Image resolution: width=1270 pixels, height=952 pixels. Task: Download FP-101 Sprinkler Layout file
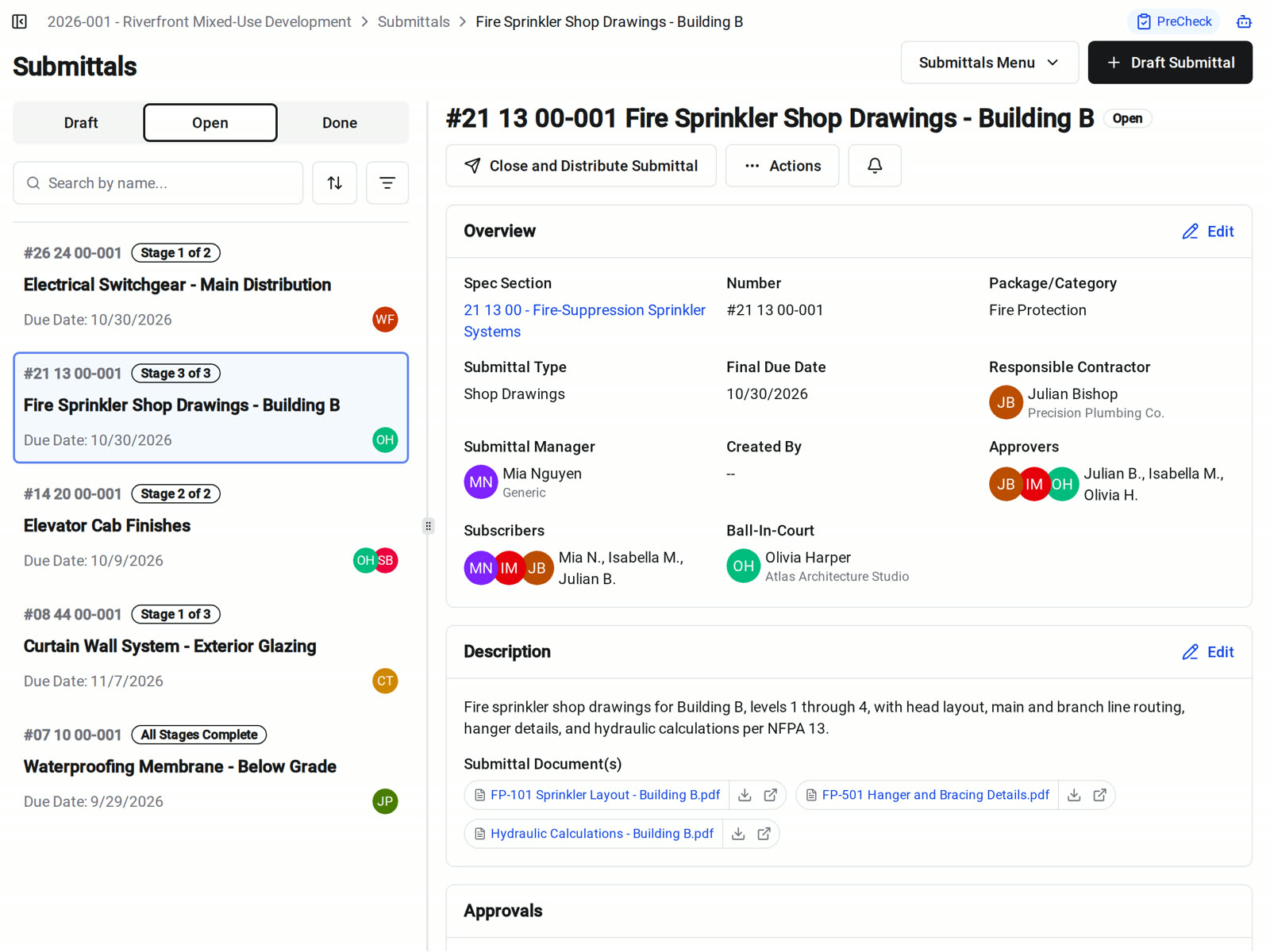(x=745, y=795)
